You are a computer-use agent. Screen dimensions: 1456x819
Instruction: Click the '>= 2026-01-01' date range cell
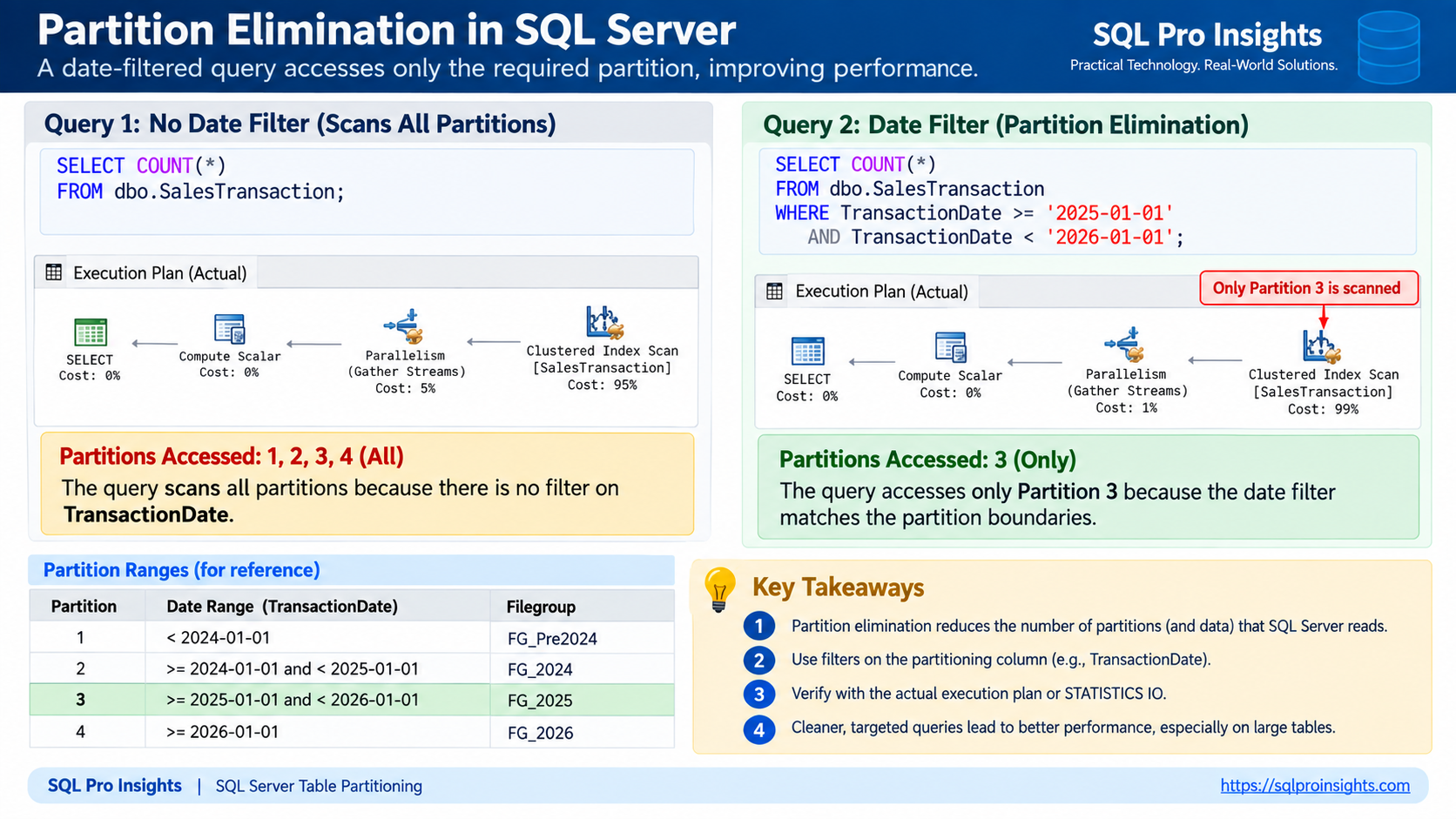[318, 732]
